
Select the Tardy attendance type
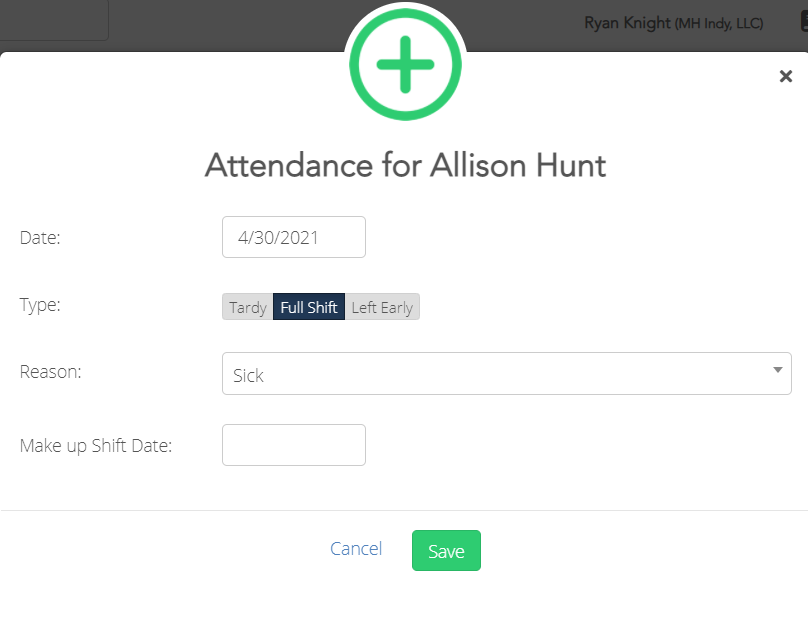click(x=247, y=307)
